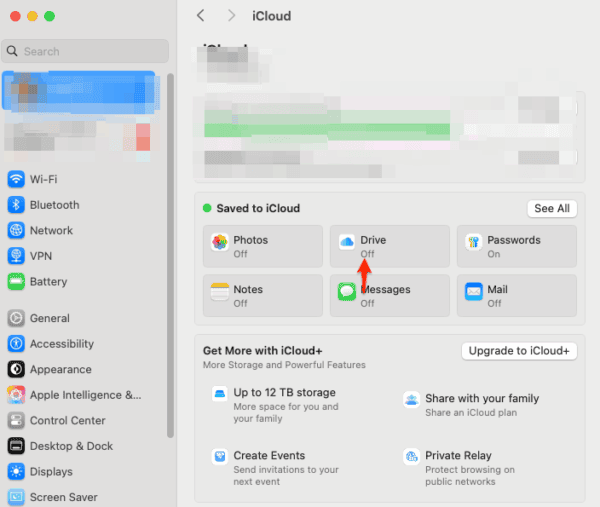Viewport: 600px width, 507px height.
Task: Open Apple Intelligence settings in sidebar
Action: [x=85, y=395]
